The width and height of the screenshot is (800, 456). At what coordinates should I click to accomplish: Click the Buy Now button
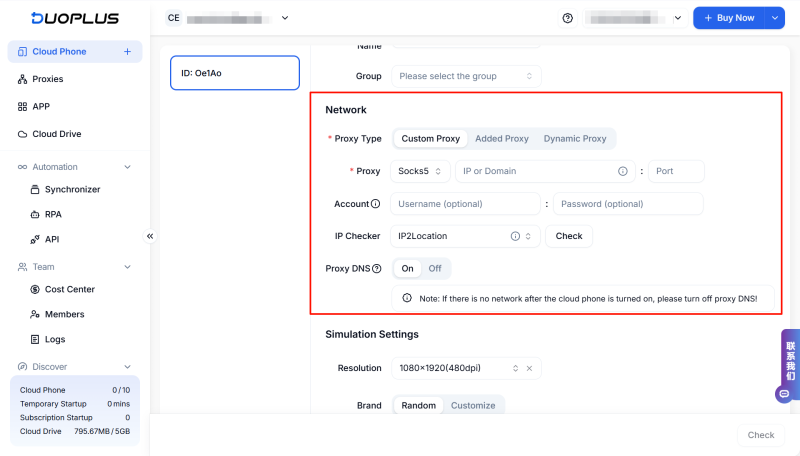(729, 18)
